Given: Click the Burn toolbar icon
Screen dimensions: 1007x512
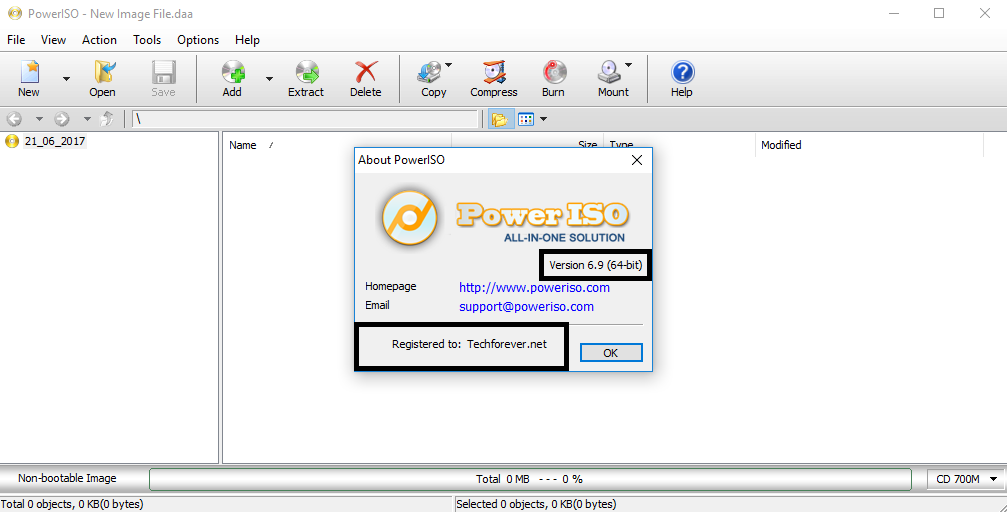Looking at the screenshot, I should (x=554, y=72).
